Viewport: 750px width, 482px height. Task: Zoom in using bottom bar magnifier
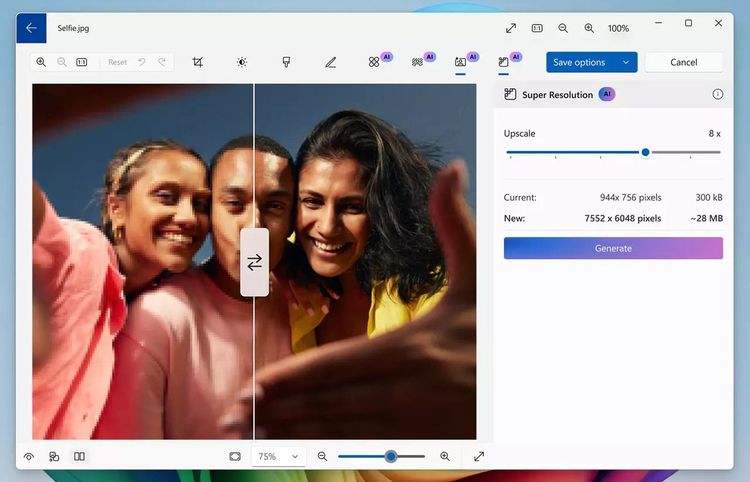445,457
